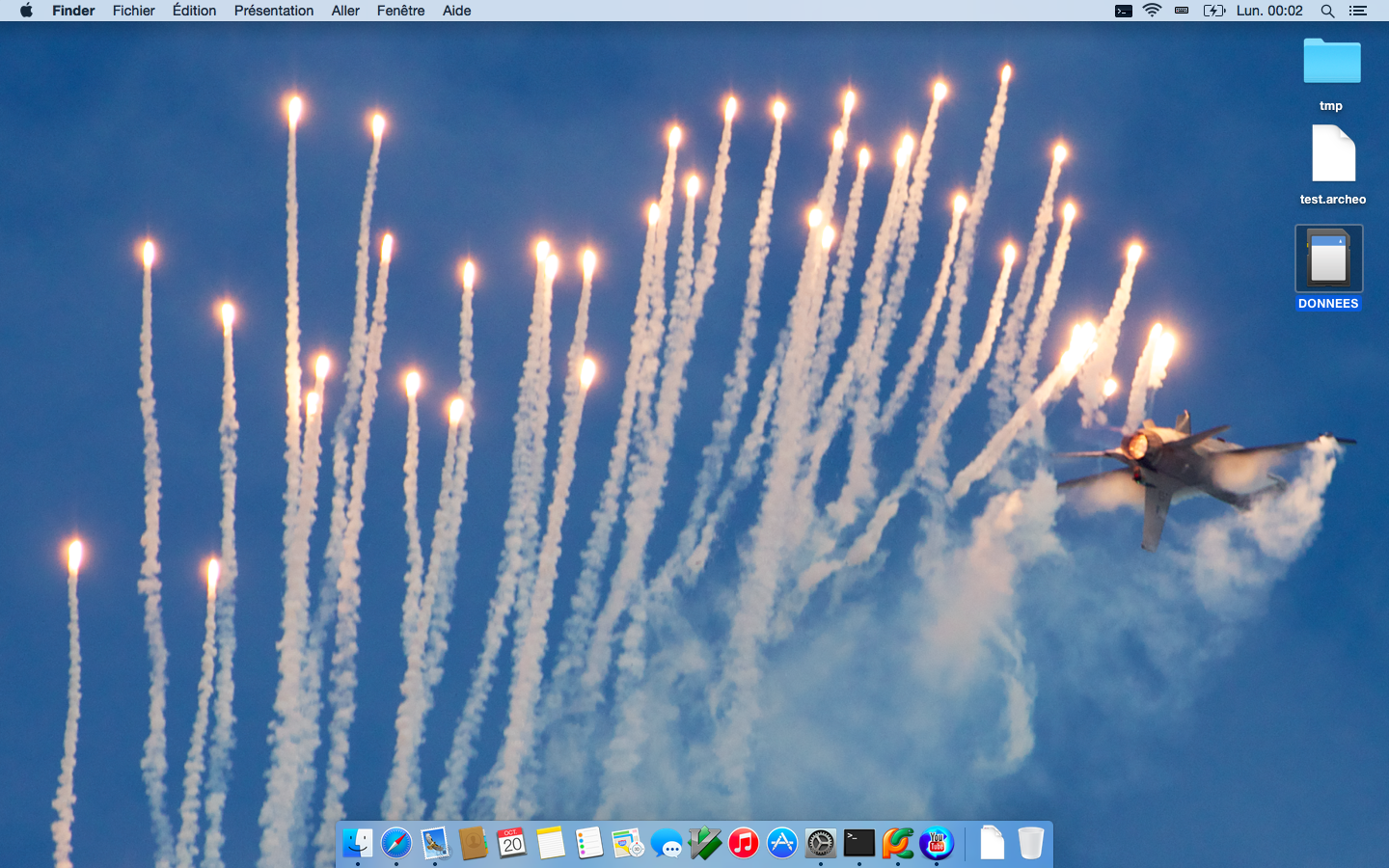
Task: Launch MacVim from the Dock
Action: pos(705,843)
